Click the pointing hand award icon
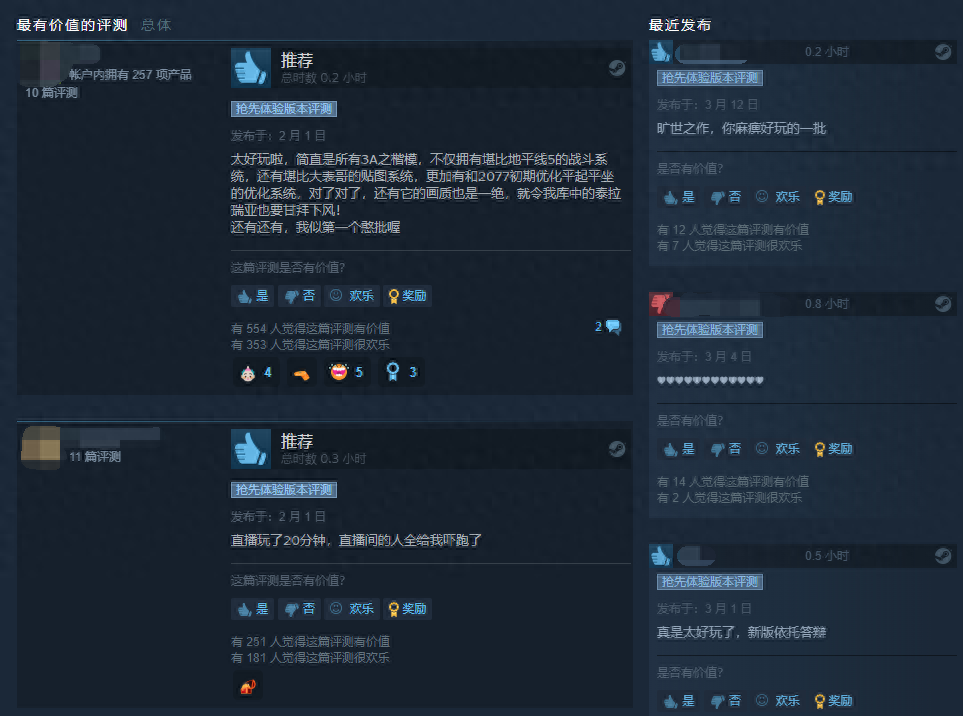 click(x=301, y=373)
